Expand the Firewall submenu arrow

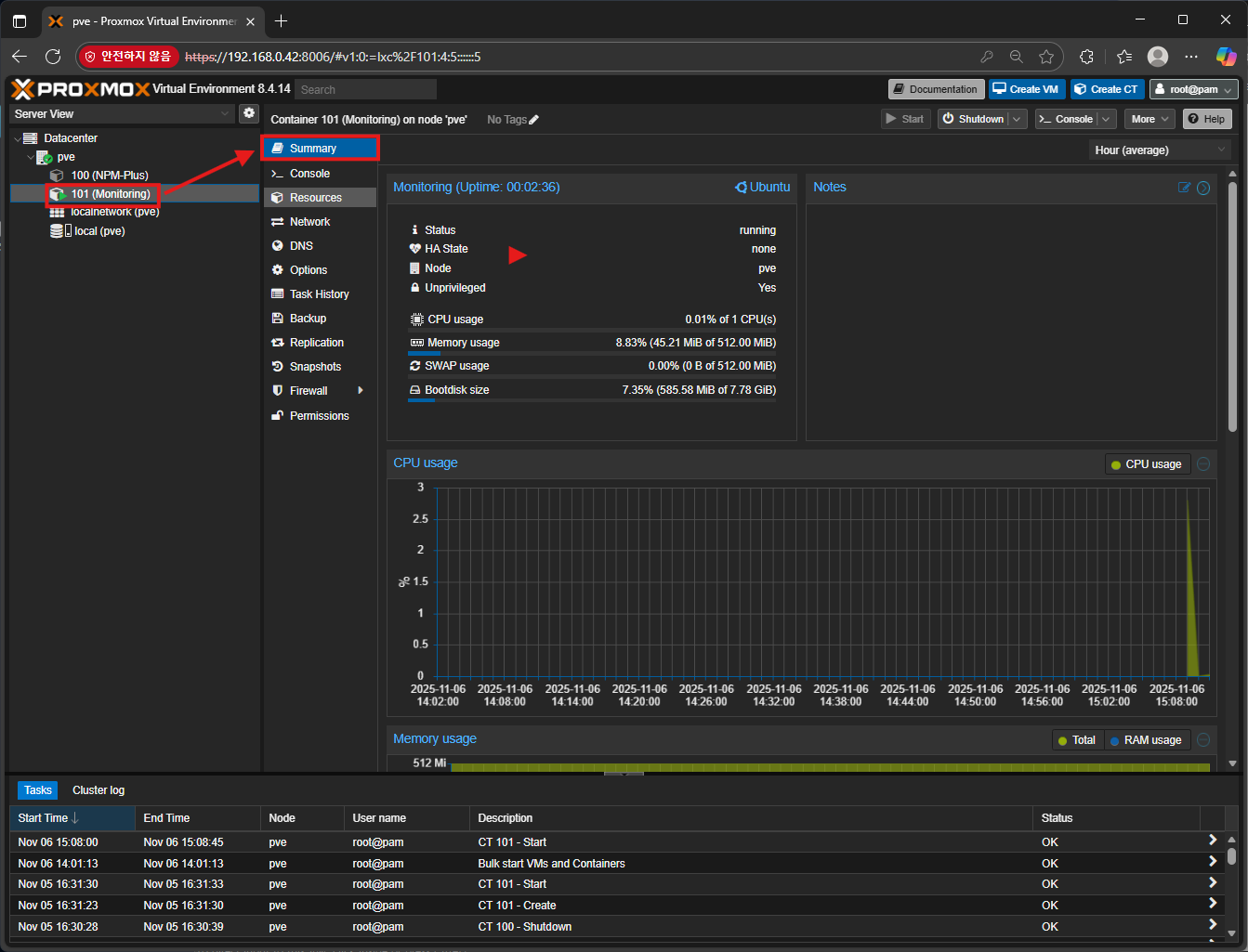[361, 391]
